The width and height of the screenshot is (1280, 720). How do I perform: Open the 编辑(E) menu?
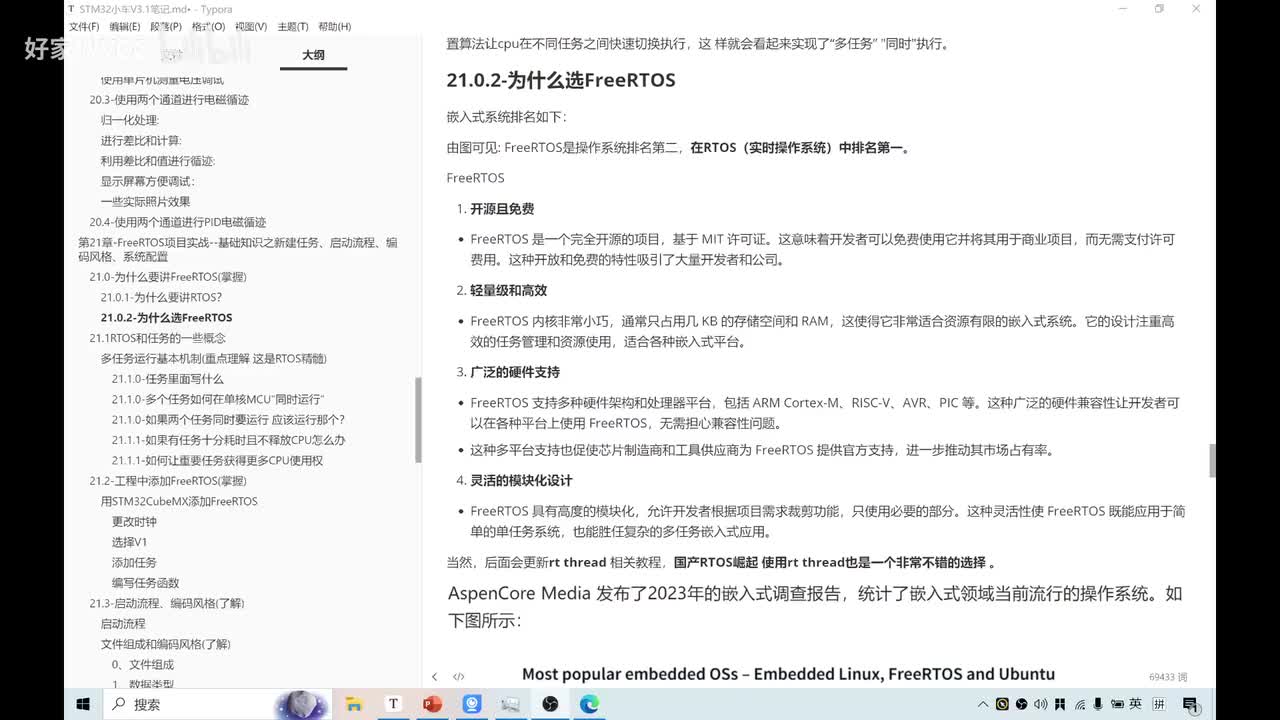[125, 27]
